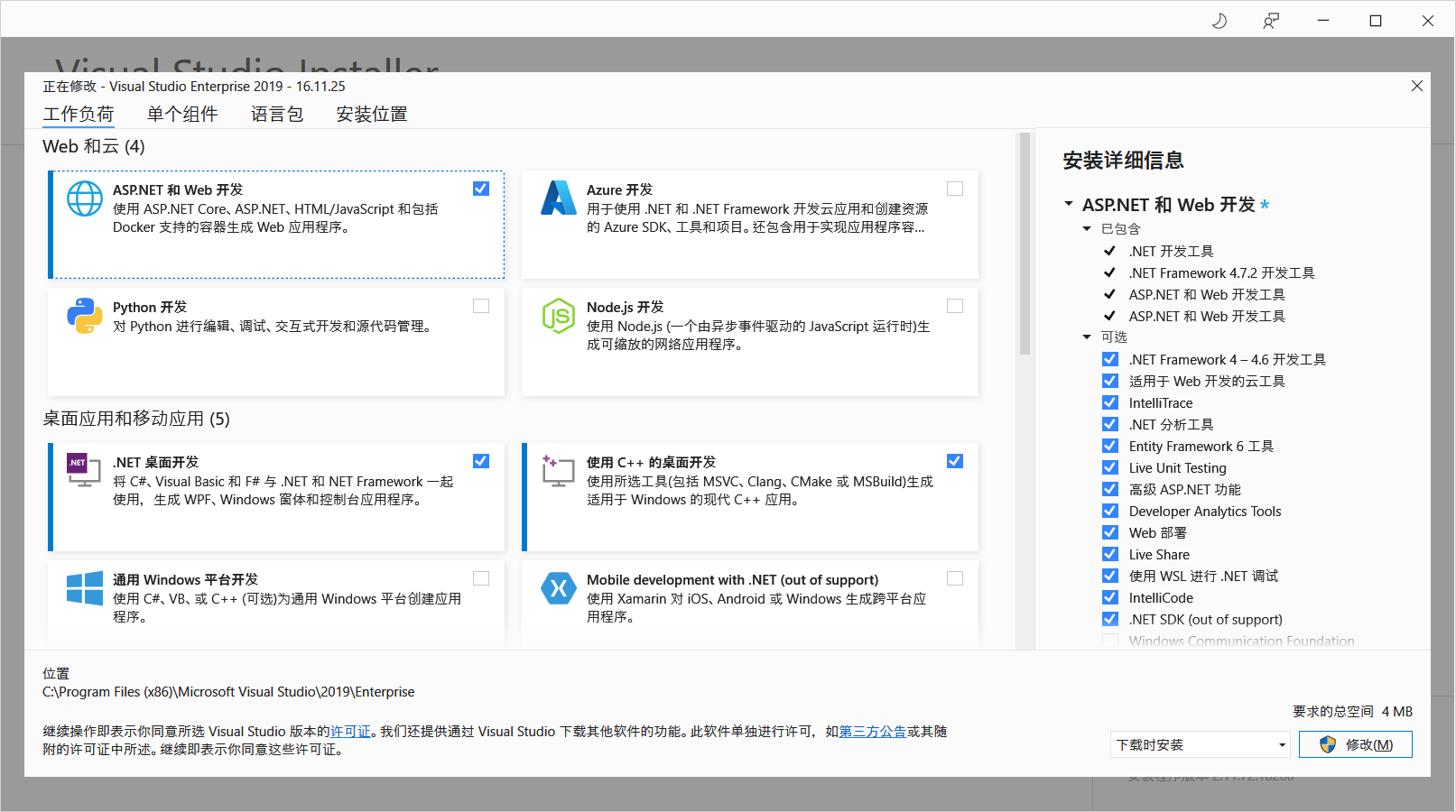
Task: Switch to the 工作负荷 tab
Action: click(x=79, y=115)
